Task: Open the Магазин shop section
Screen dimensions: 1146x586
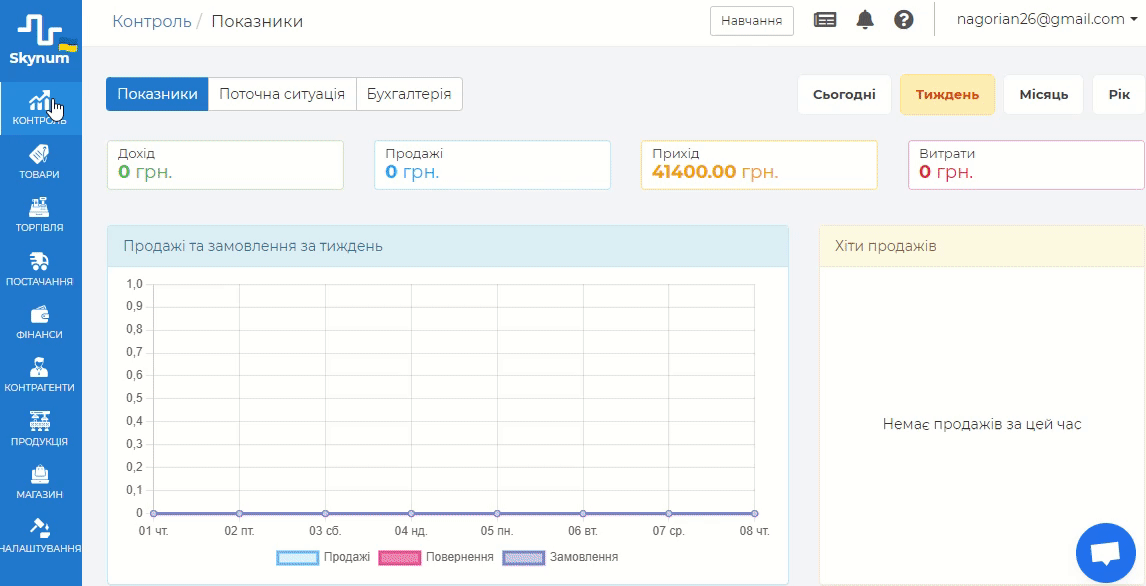Action: pos(41,482)
